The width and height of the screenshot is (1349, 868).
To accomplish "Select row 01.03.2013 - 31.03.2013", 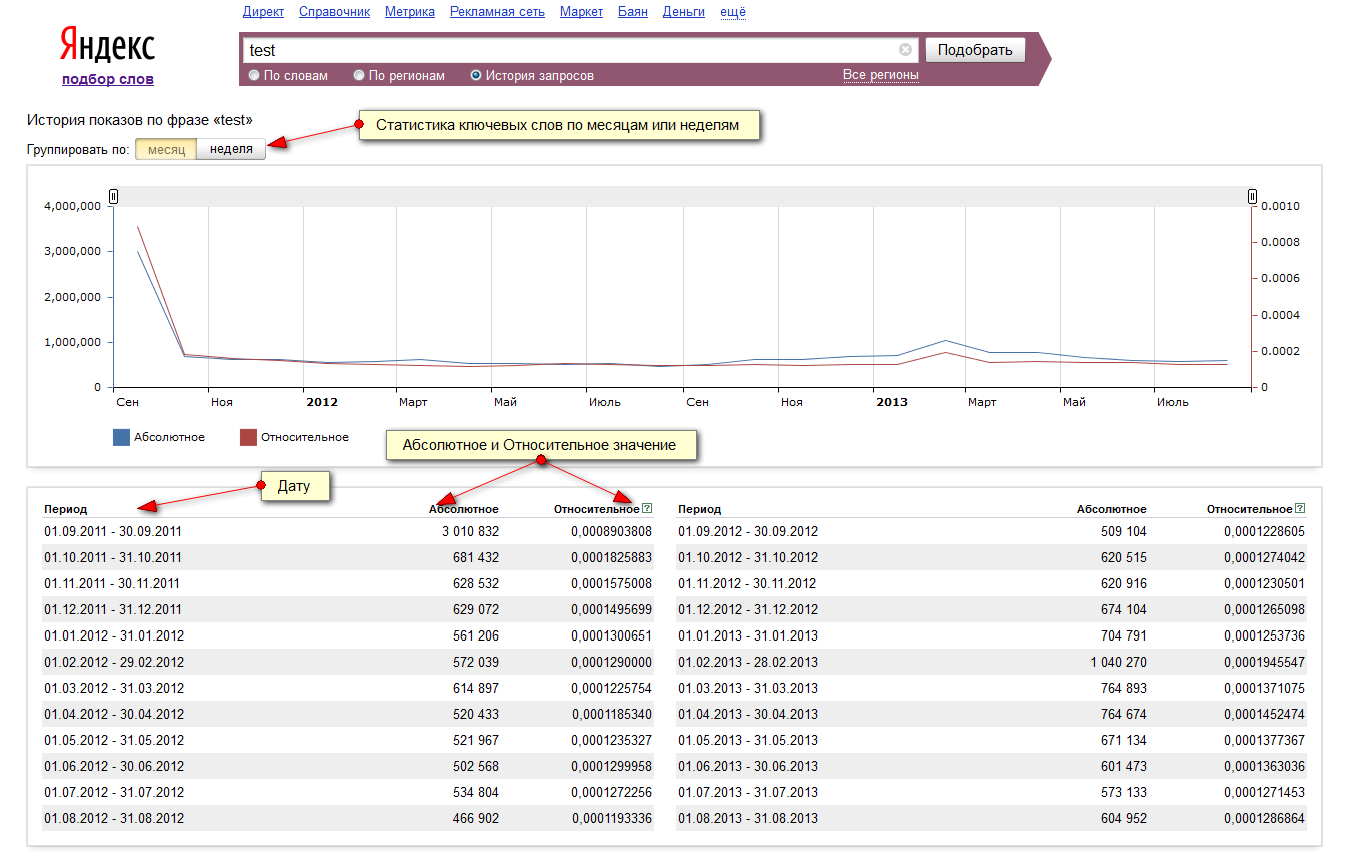I will (991, 688).
